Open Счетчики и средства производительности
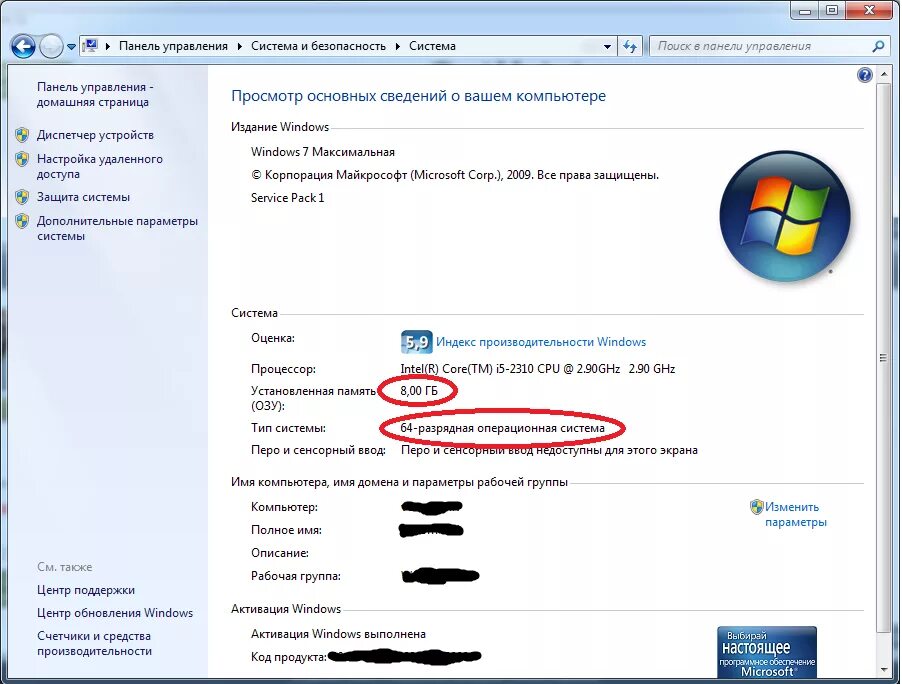Screen dimensions: 902x684 point(95,643)
